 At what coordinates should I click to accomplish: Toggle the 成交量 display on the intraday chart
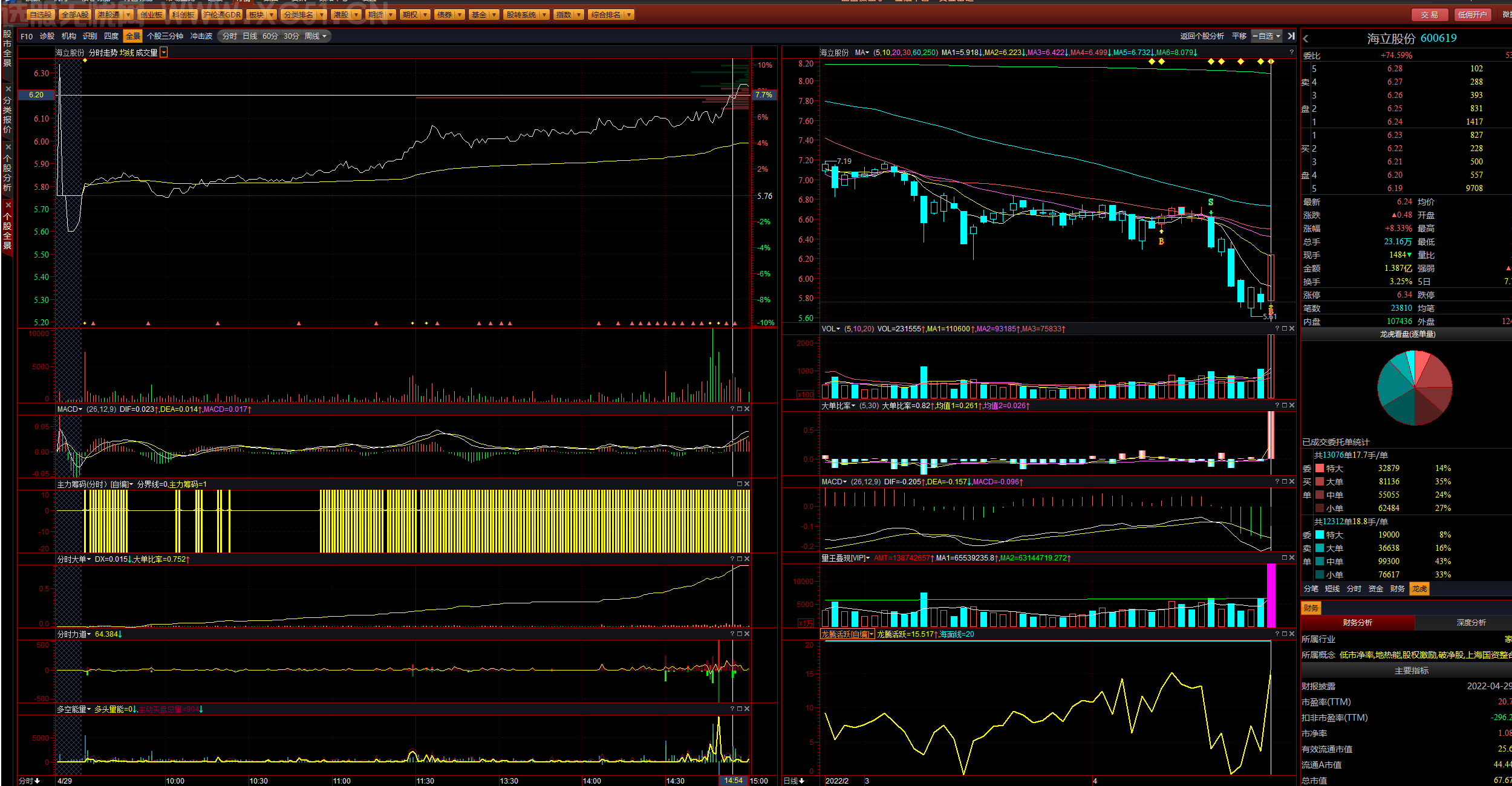147,53
